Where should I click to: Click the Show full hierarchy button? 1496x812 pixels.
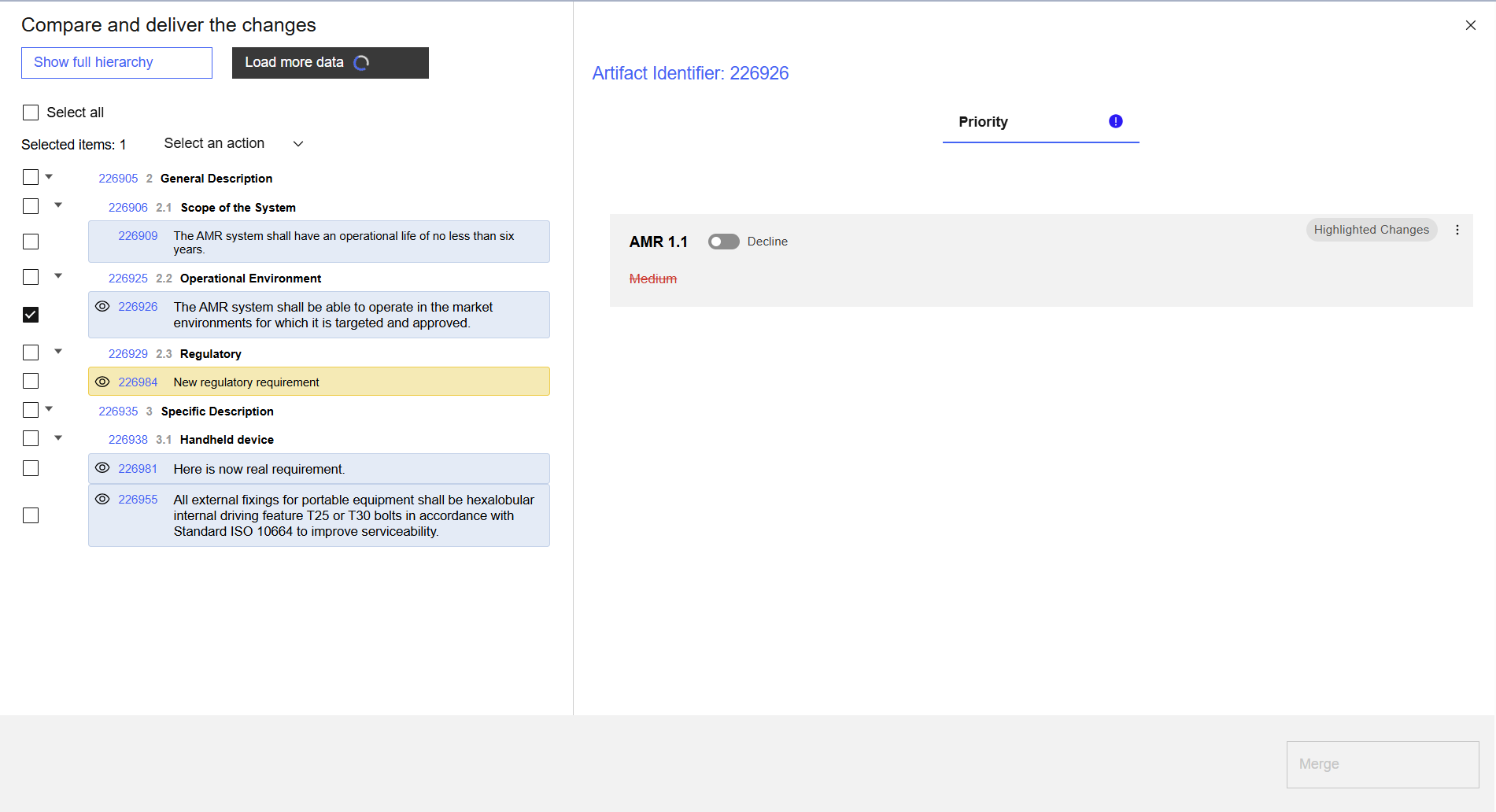pyautogui.click(x=116, y=63)
